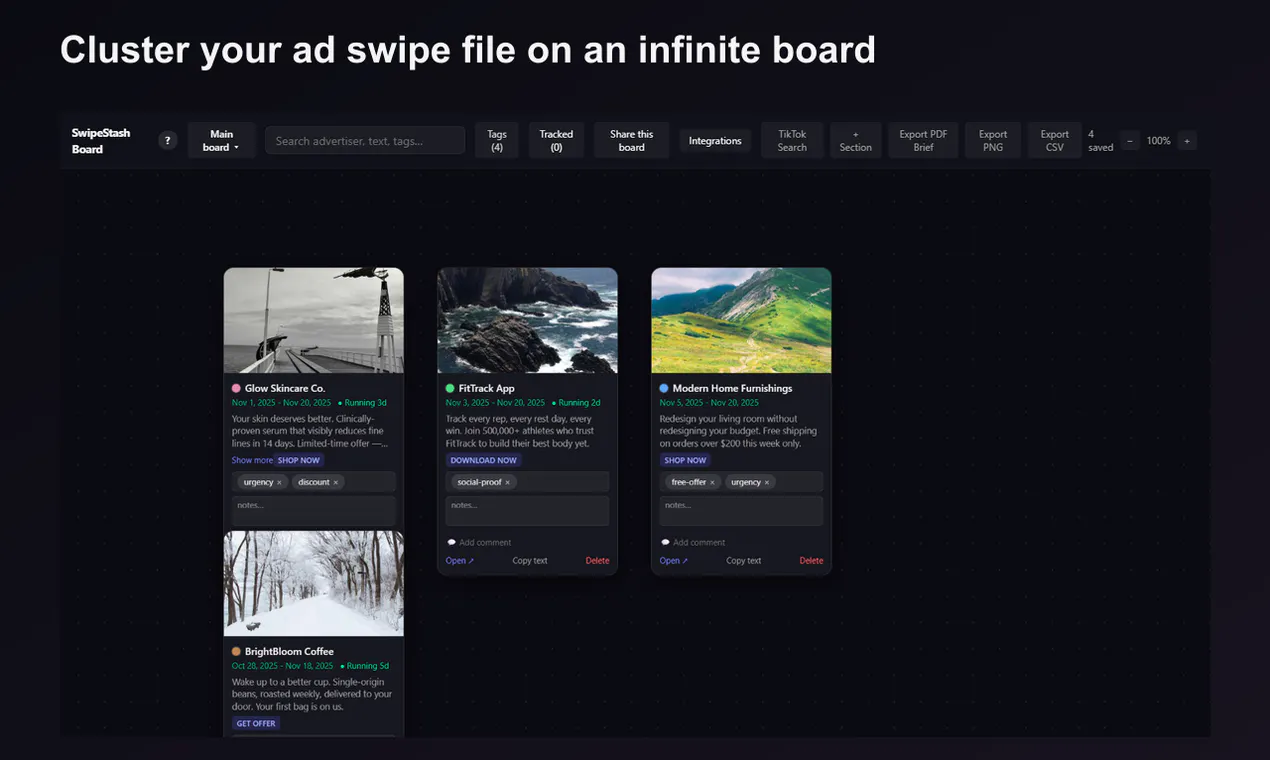Screen dimensions: 1270x760
Task: Export board as CSV
Action: point(1055,141)
